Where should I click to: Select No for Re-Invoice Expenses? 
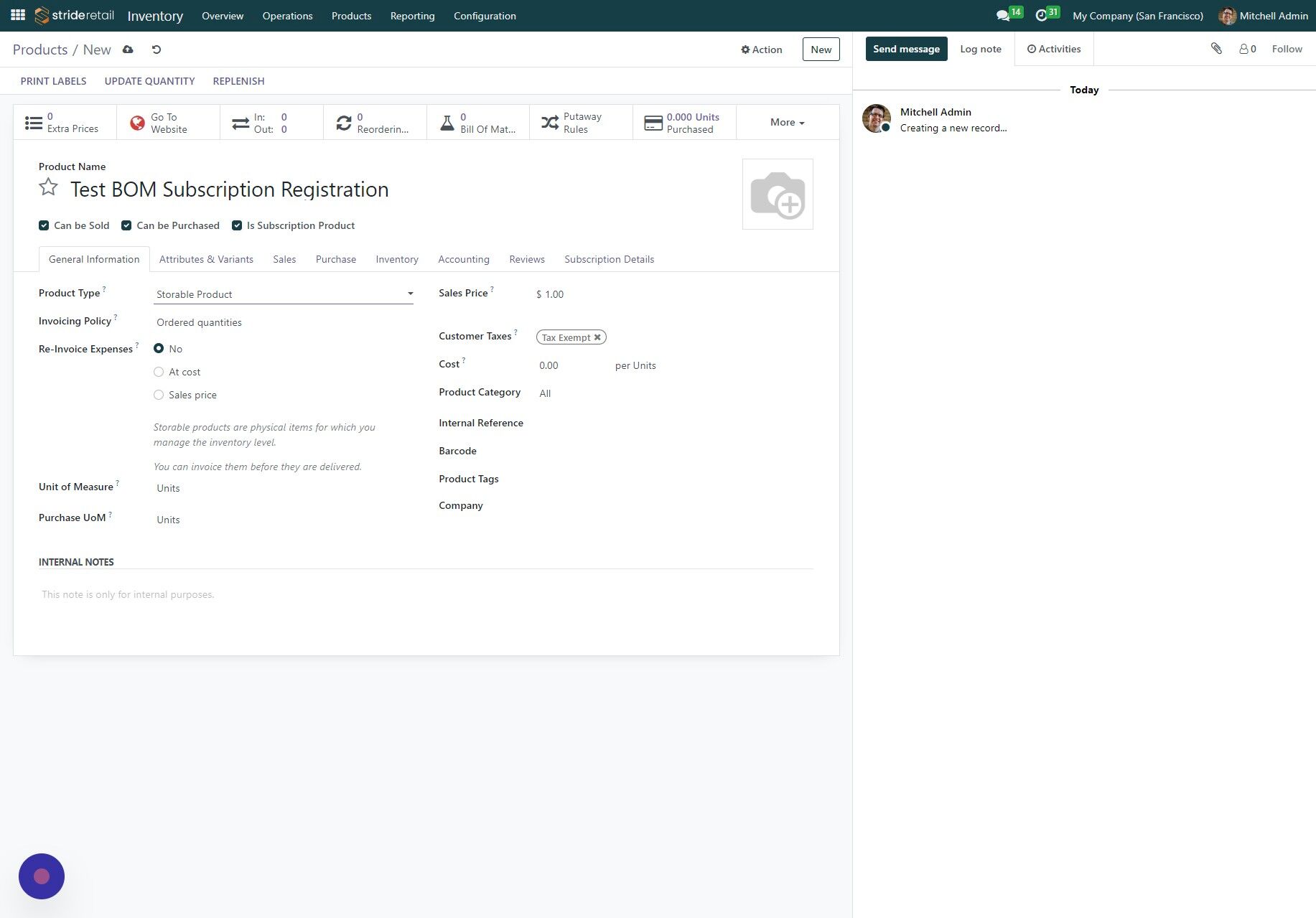[159, 348]
